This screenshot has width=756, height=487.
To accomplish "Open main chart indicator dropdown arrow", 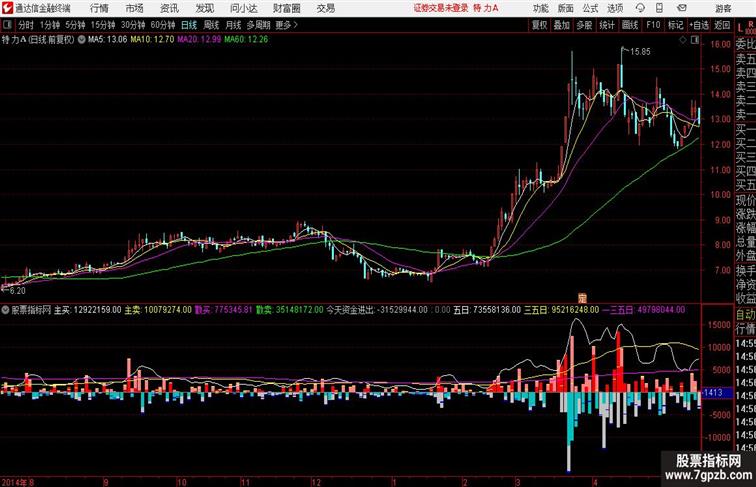I will tap(81, 40).
